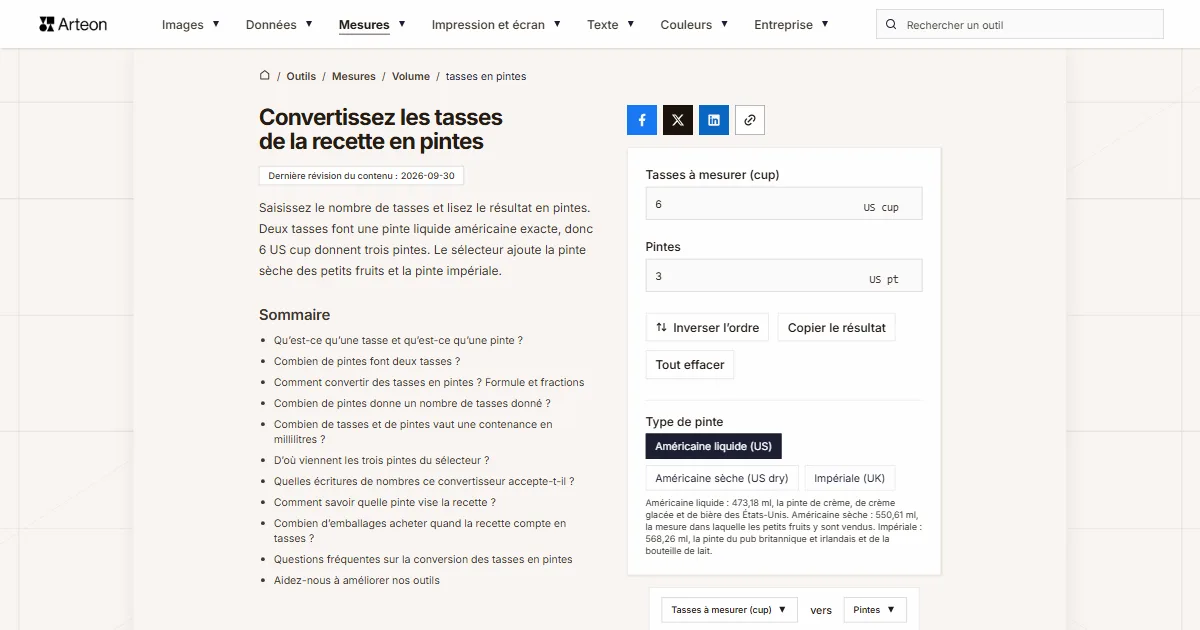This screenshot has height=630, width=1200.
Task: Click the Type de pinte label
Action: [x=684, y=422]
